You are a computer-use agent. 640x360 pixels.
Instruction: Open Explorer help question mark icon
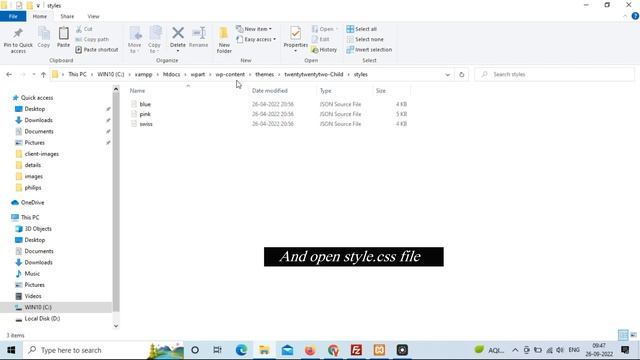pyautogui.click(x=635, y=16)
